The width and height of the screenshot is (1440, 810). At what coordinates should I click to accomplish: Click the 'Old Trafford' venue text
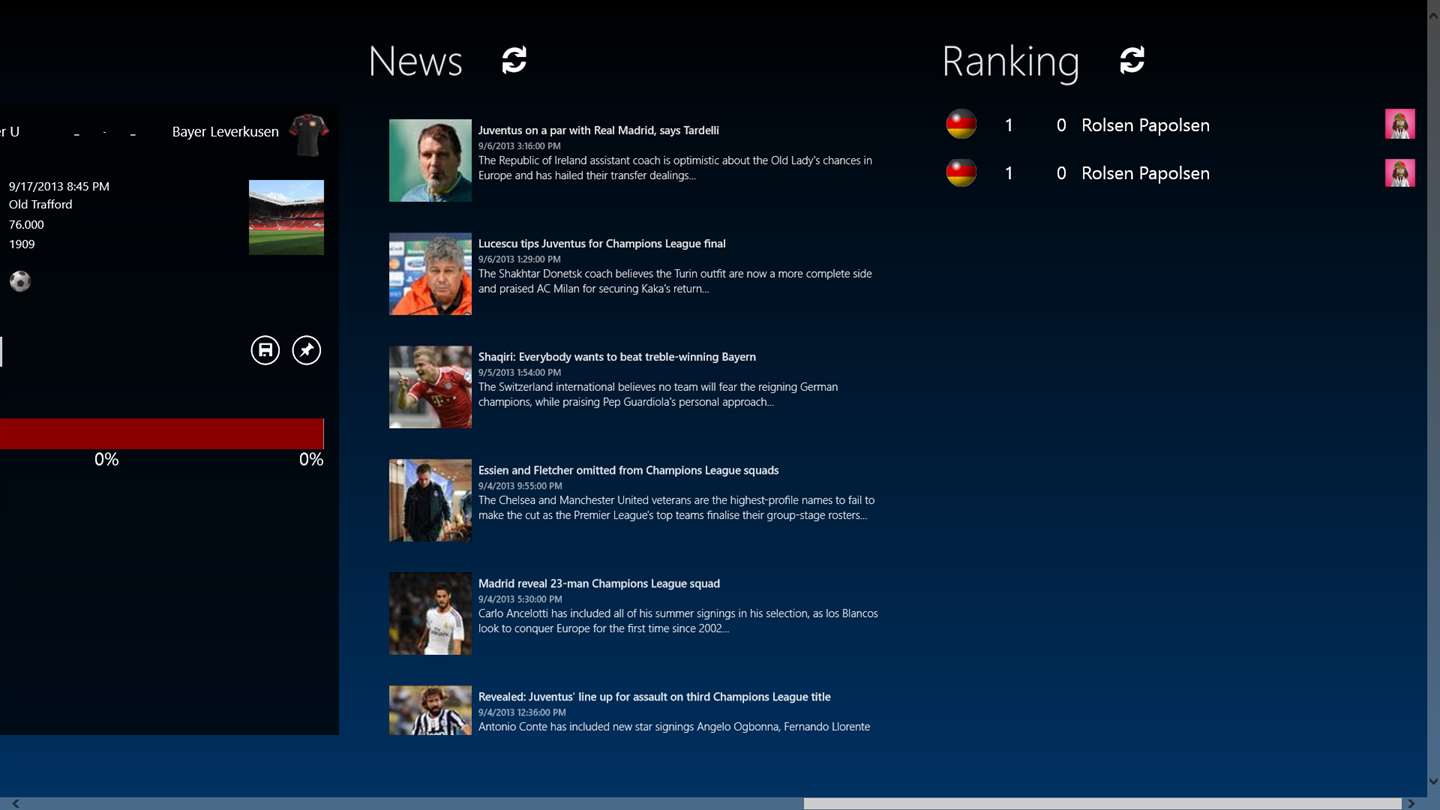tap(40, 204)
